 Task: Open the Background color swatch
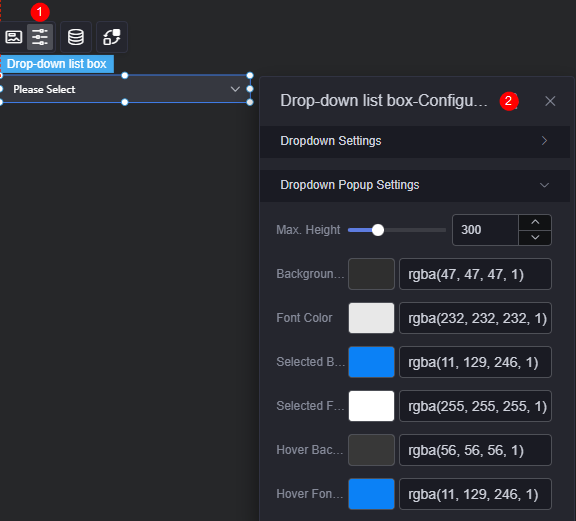[371, 274]
